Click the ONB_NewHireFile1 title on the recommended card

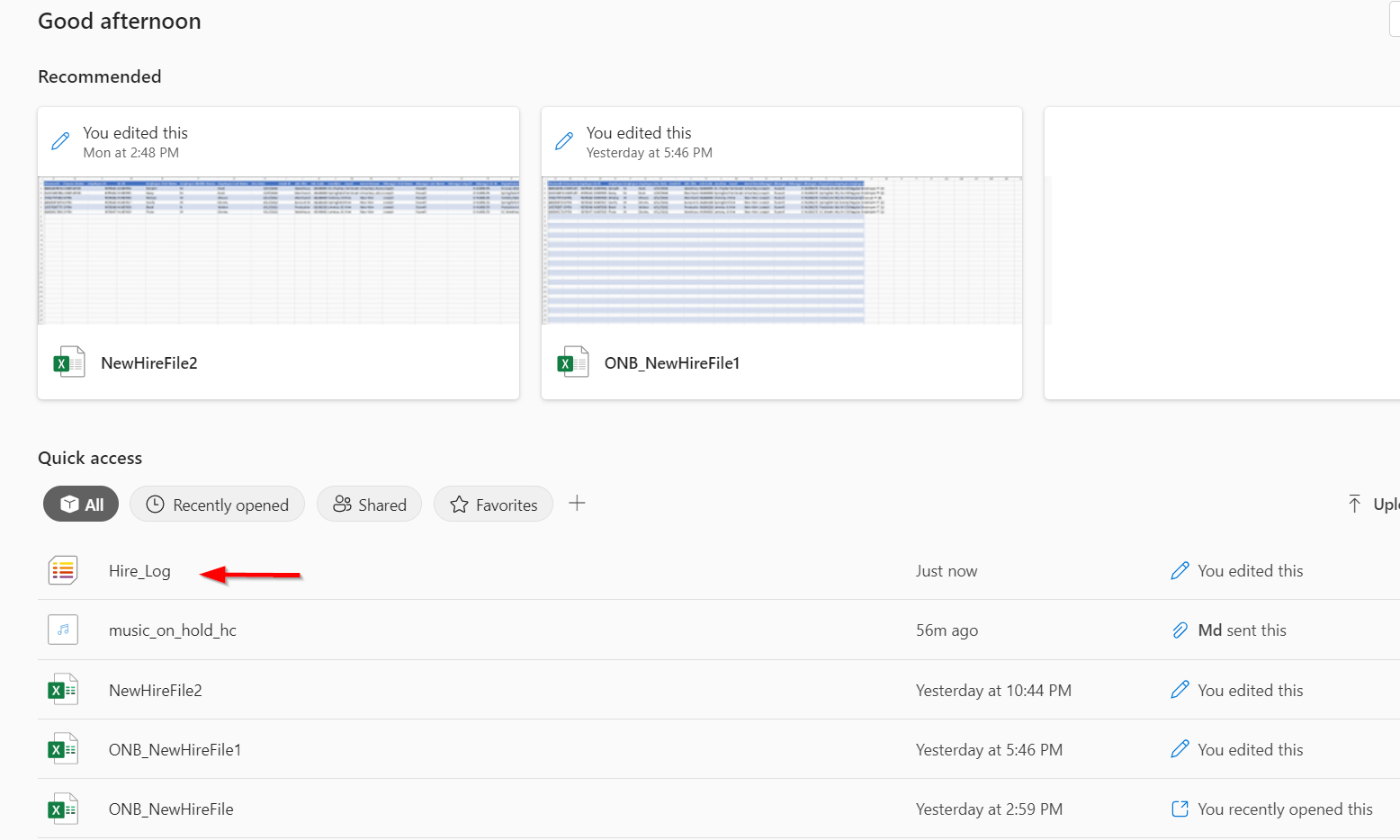click(672, 363)
